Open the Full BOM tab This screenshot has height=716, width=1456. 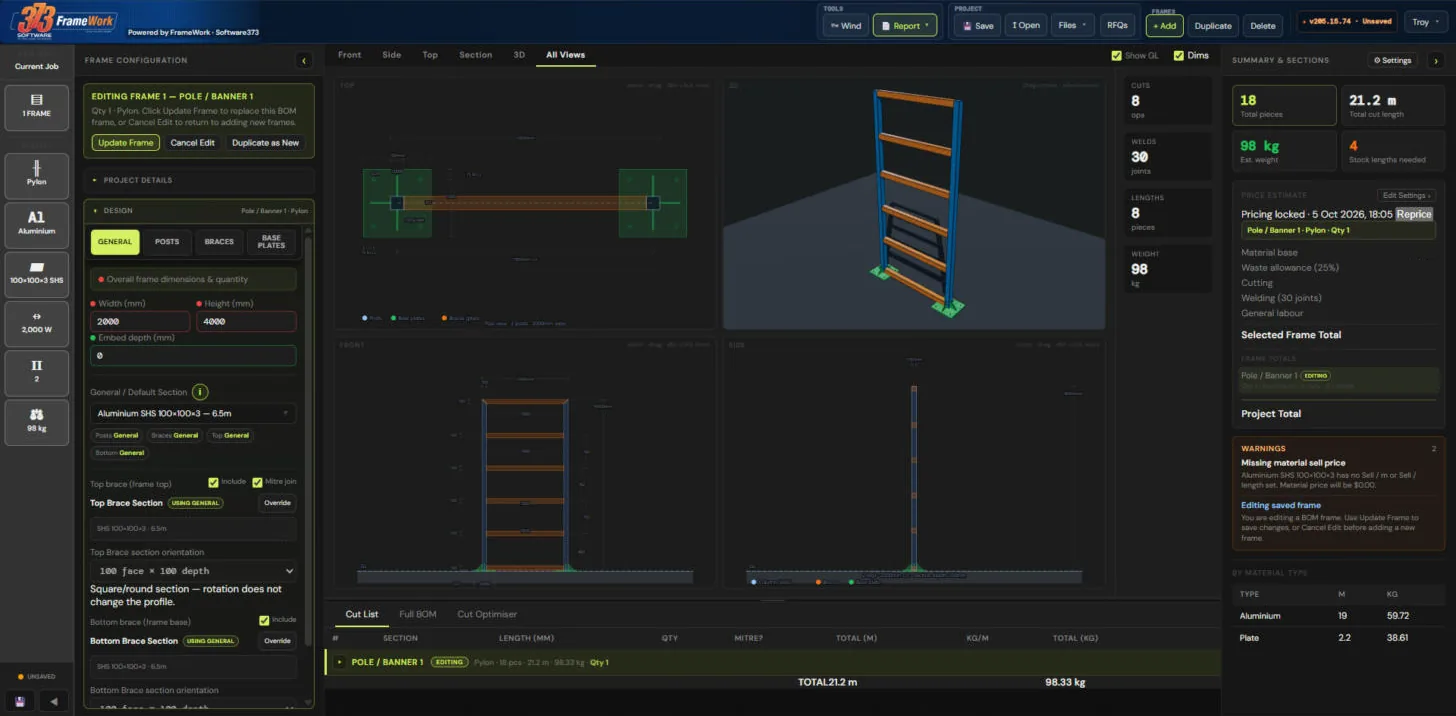pos(418,614)
